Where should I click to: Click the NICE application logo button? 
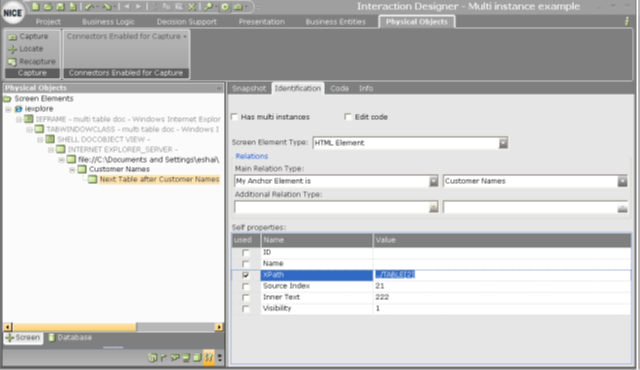(x=13, y=13)
